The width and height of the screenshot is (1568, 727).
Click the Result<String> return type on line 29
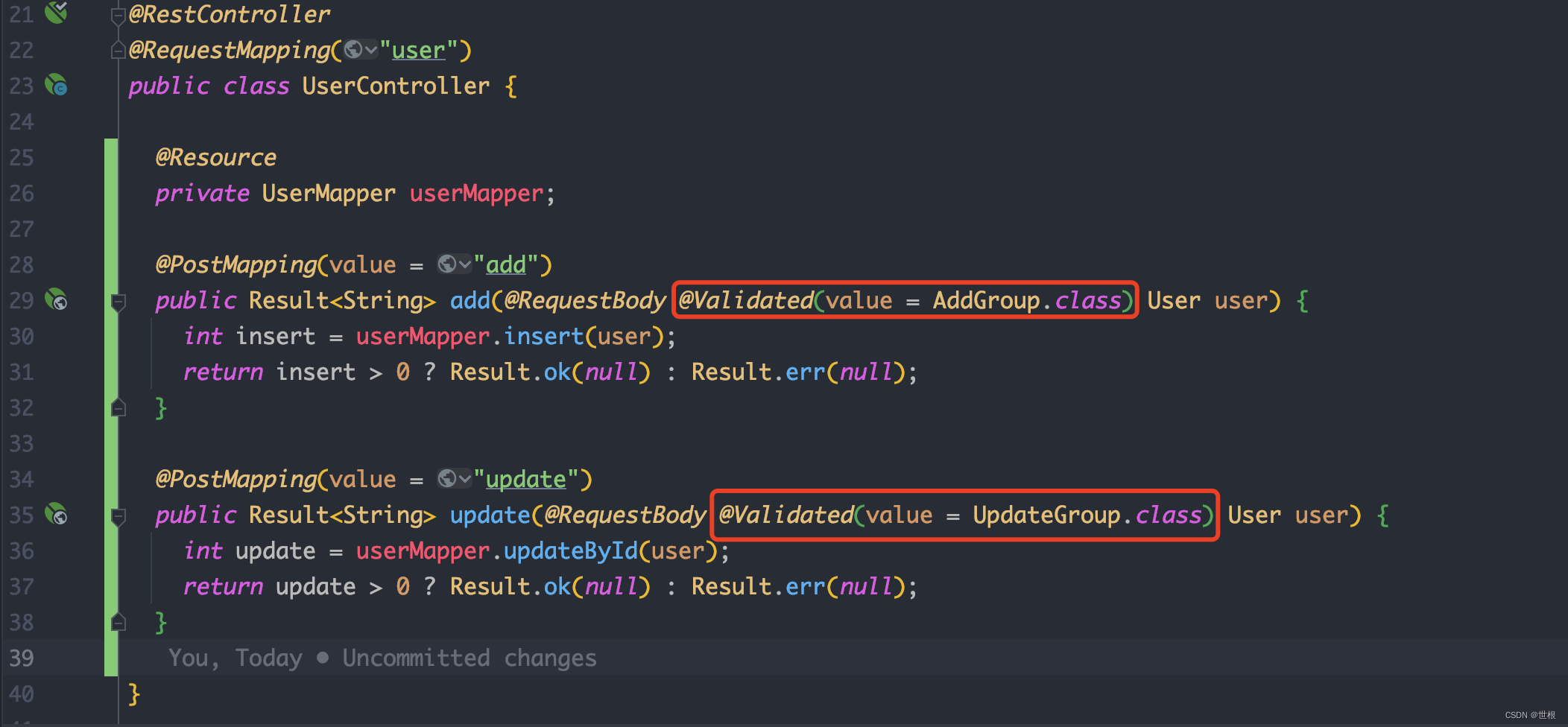tap(343, 301)
